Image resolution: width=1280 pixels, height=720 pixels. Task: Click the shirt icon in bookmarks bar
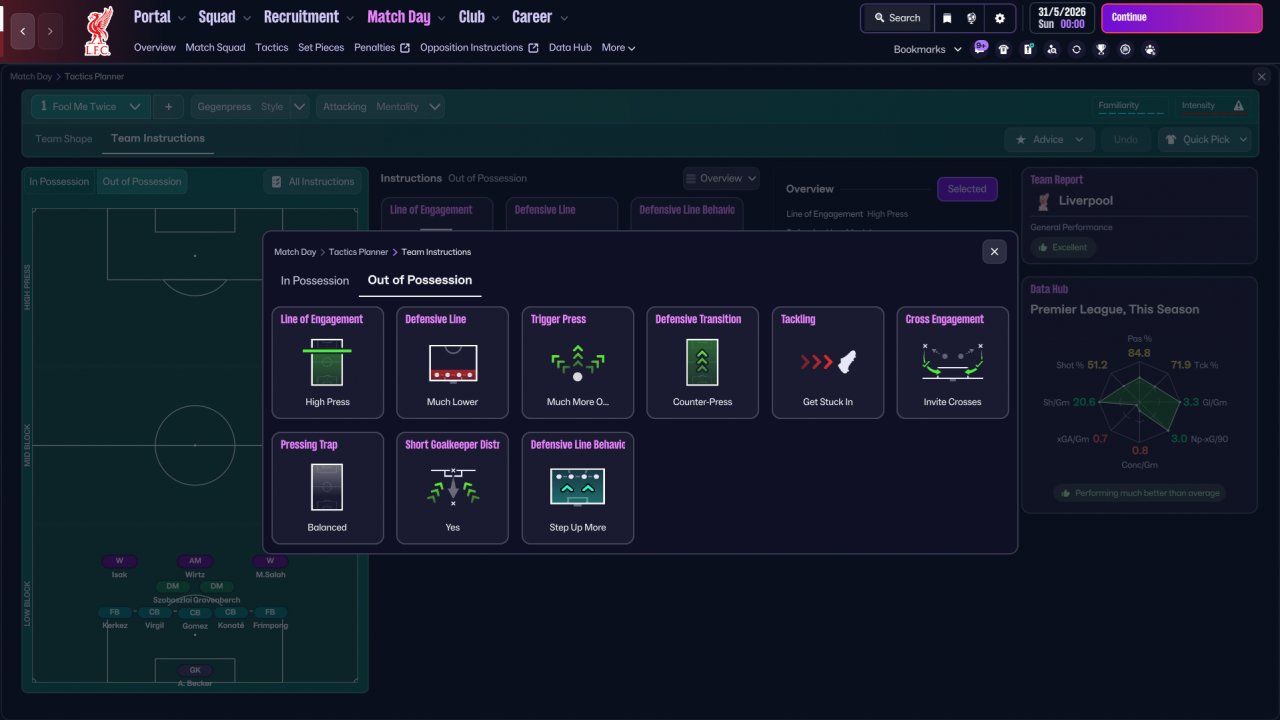(1004, 49)
